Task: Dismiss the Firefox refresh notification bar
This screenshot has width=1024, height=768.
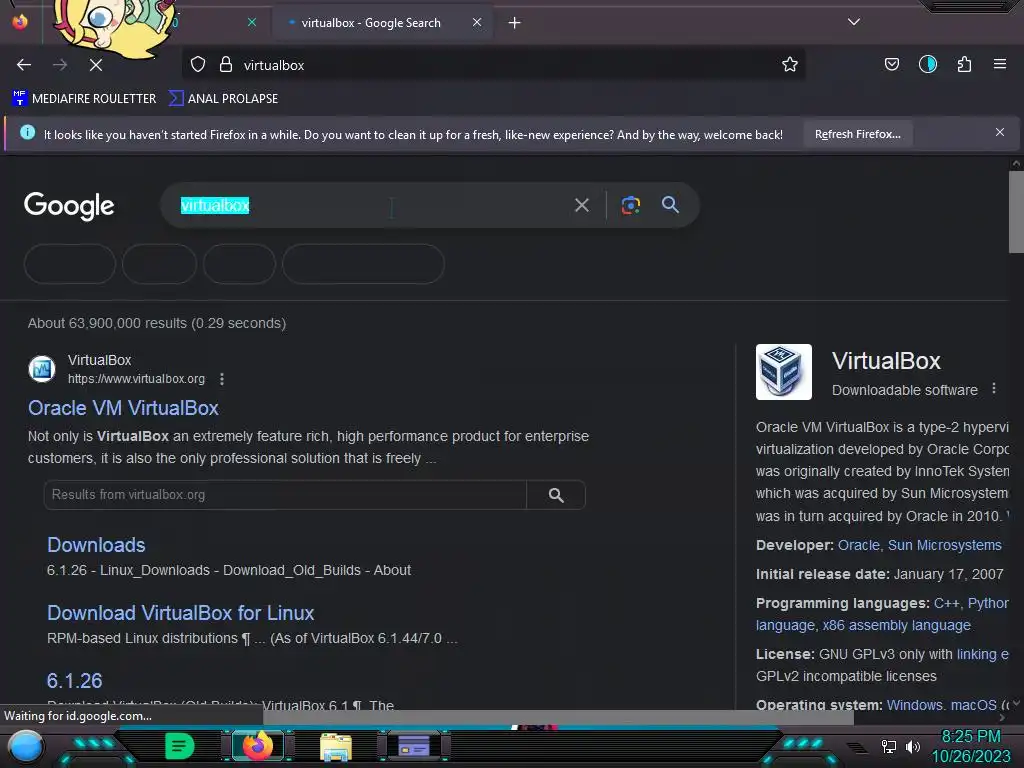Action: coord(999,133)
